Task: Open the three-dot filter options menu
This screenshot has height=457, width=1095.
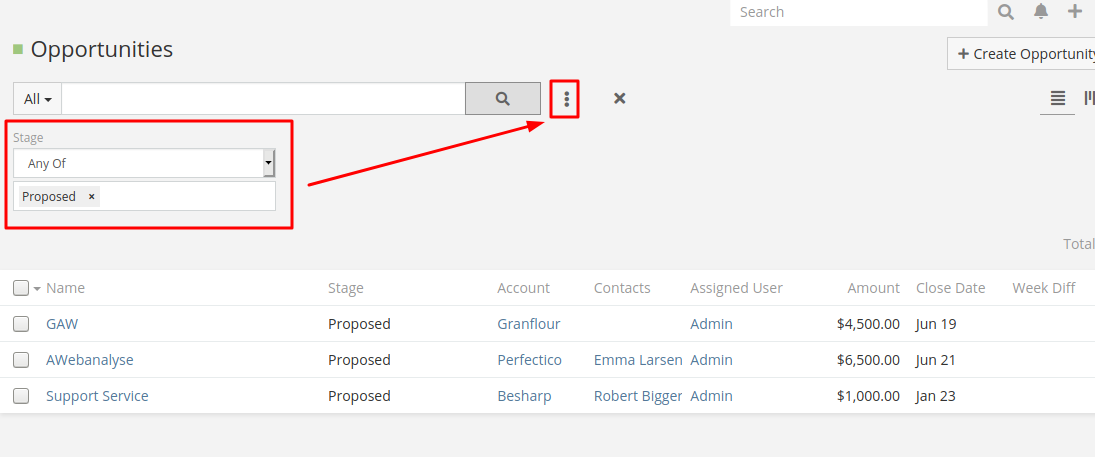Action: tap(566, 99)
